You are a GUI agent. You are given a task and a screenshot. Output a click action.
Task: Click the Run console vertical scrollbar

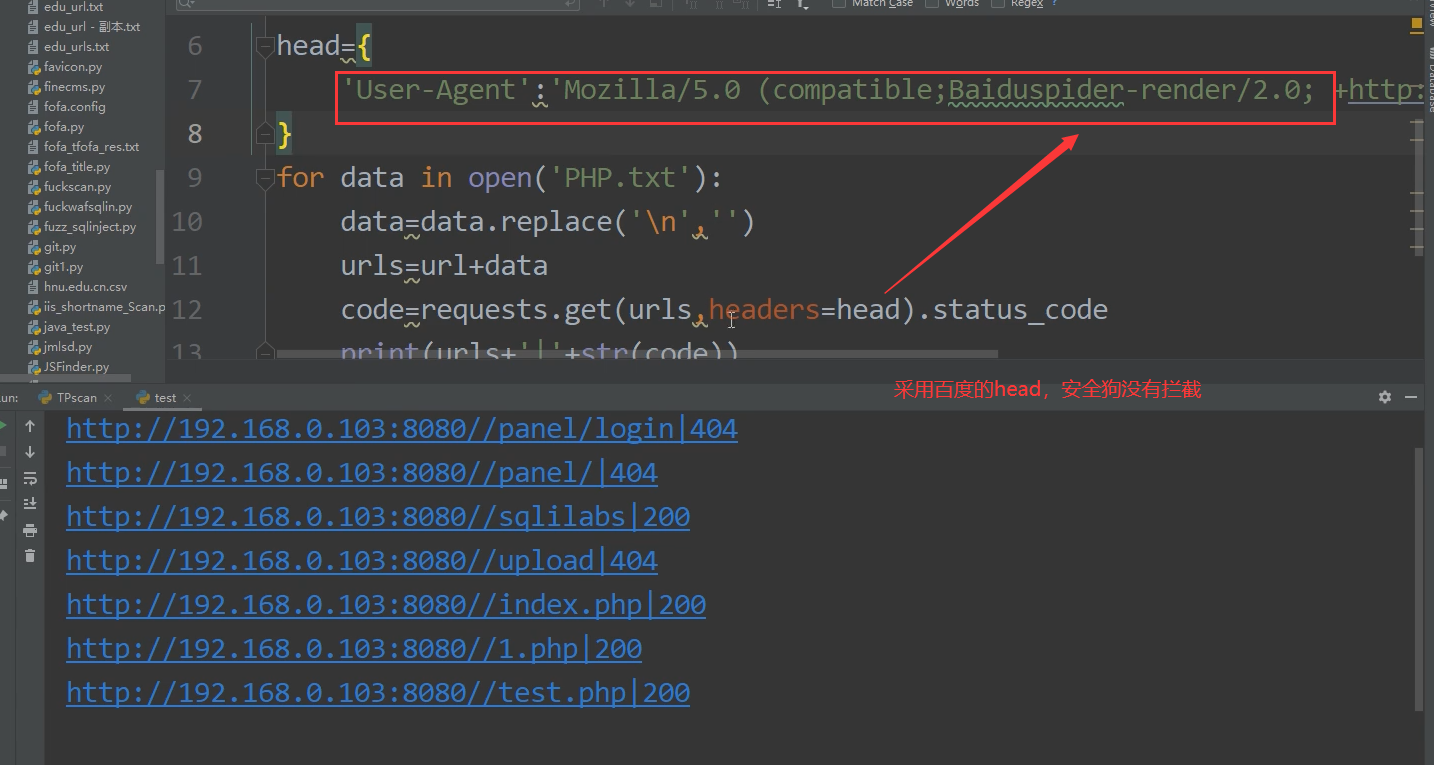click(1420, 578)
